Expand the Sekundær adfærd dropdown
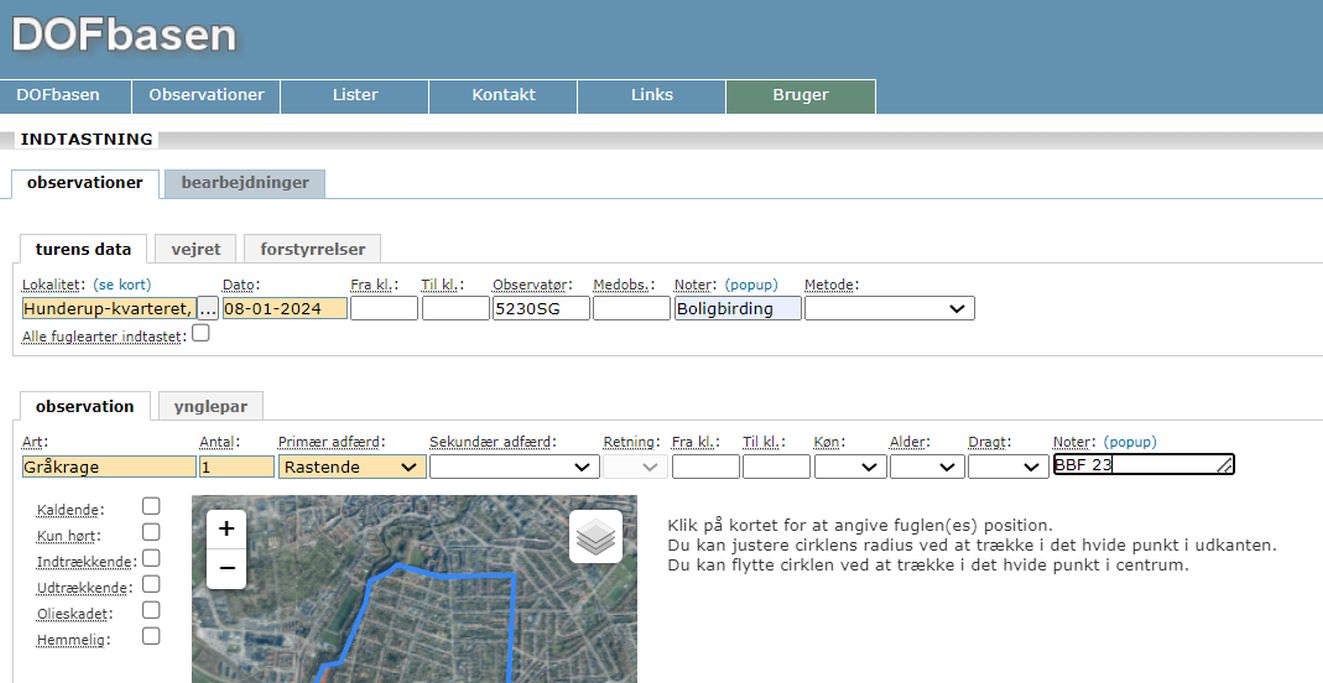 [x=514, y=466]
